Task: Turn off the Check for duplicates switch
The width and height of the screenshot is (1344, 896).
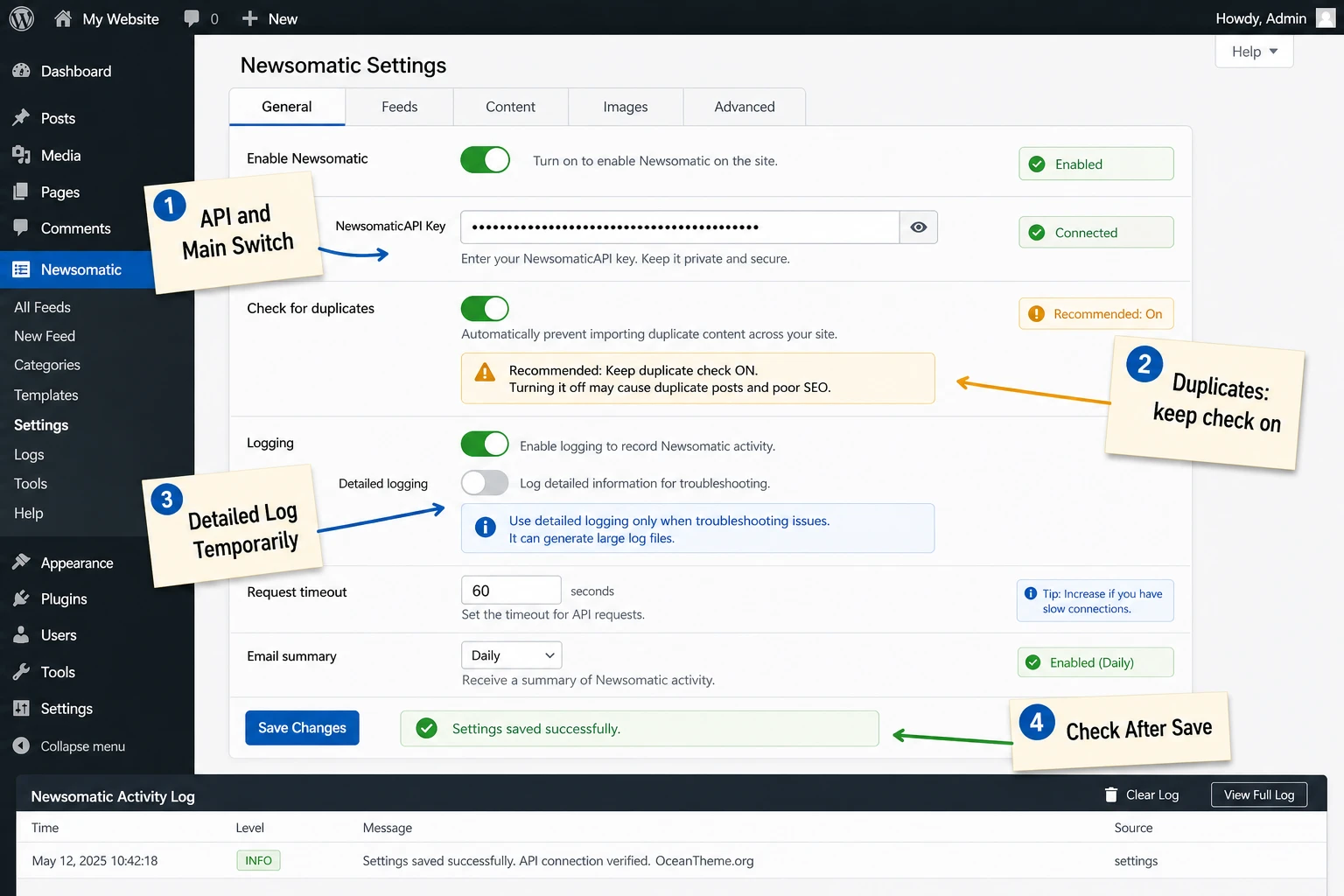Action: (x=485, y=309)
